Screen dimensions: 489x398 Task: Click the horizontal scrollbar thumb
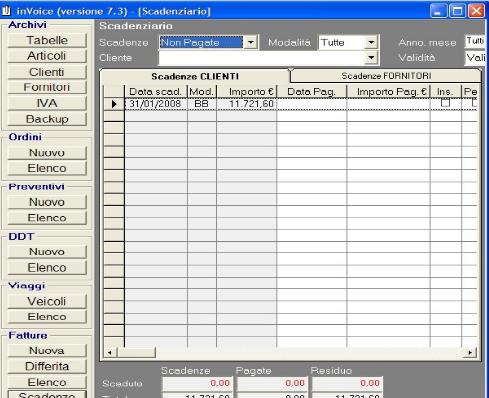pyautogui.click(x=136, y=352)
